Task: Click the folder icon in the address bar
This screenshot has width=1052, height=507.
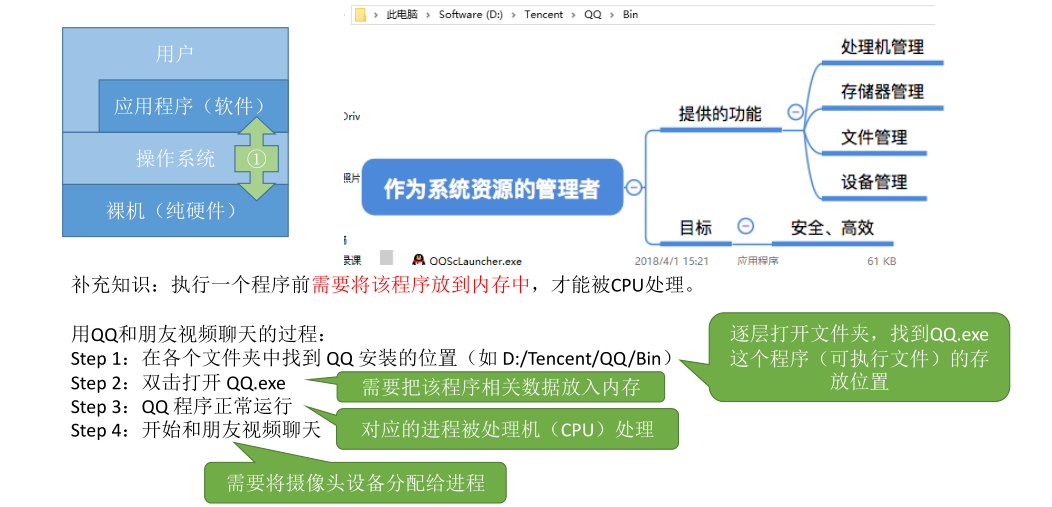Action: tap(360, 15)
